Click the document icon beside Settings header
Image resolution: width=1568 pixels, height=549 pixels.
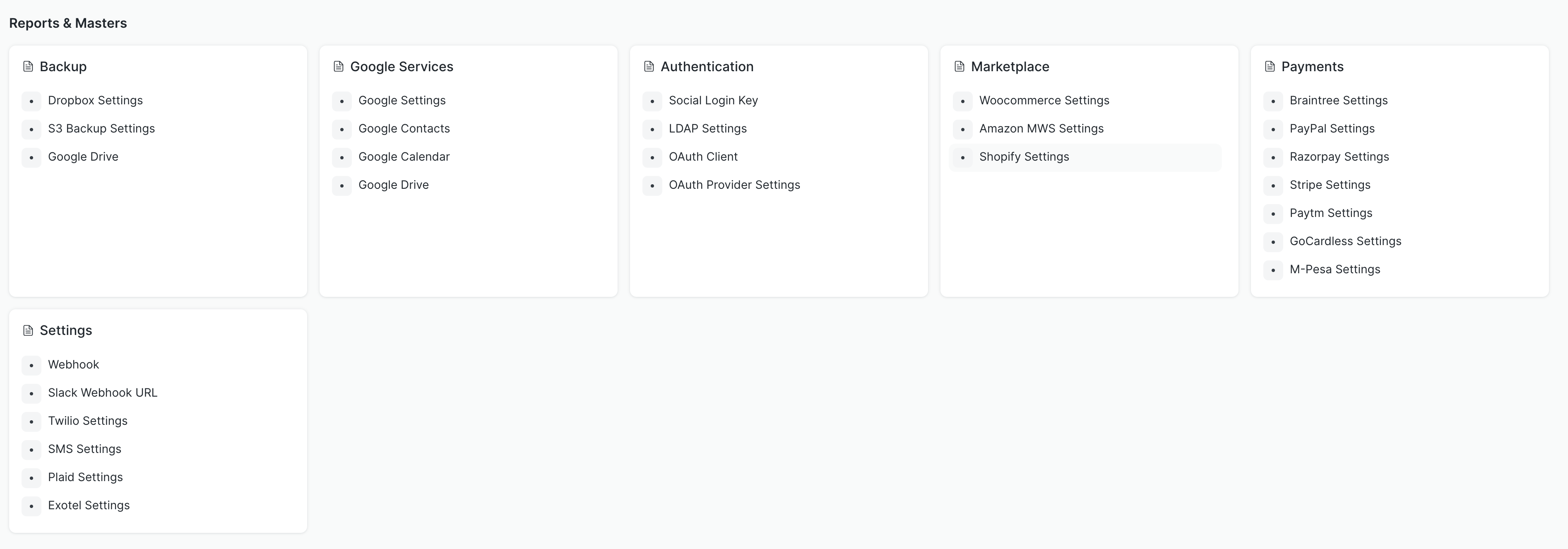(27, 330)
